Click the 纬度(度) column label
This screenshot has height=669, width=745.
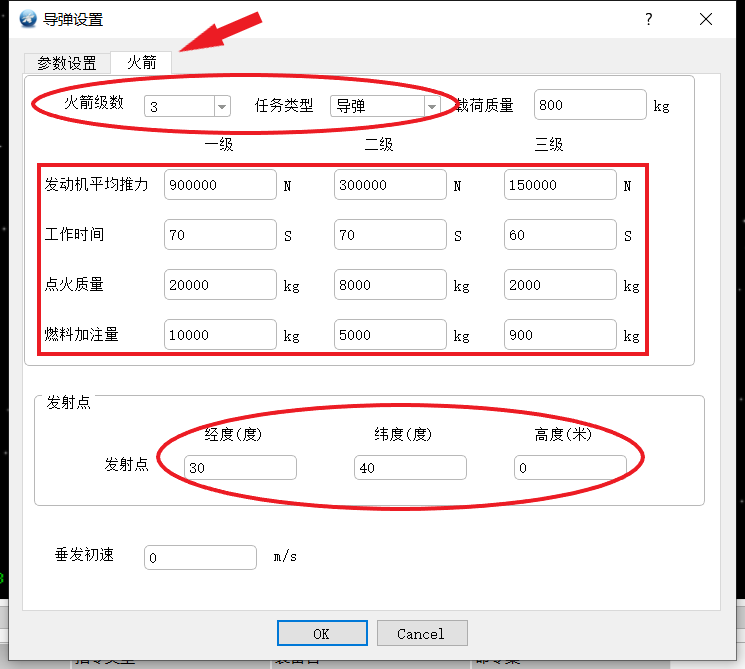pos(403,434)
